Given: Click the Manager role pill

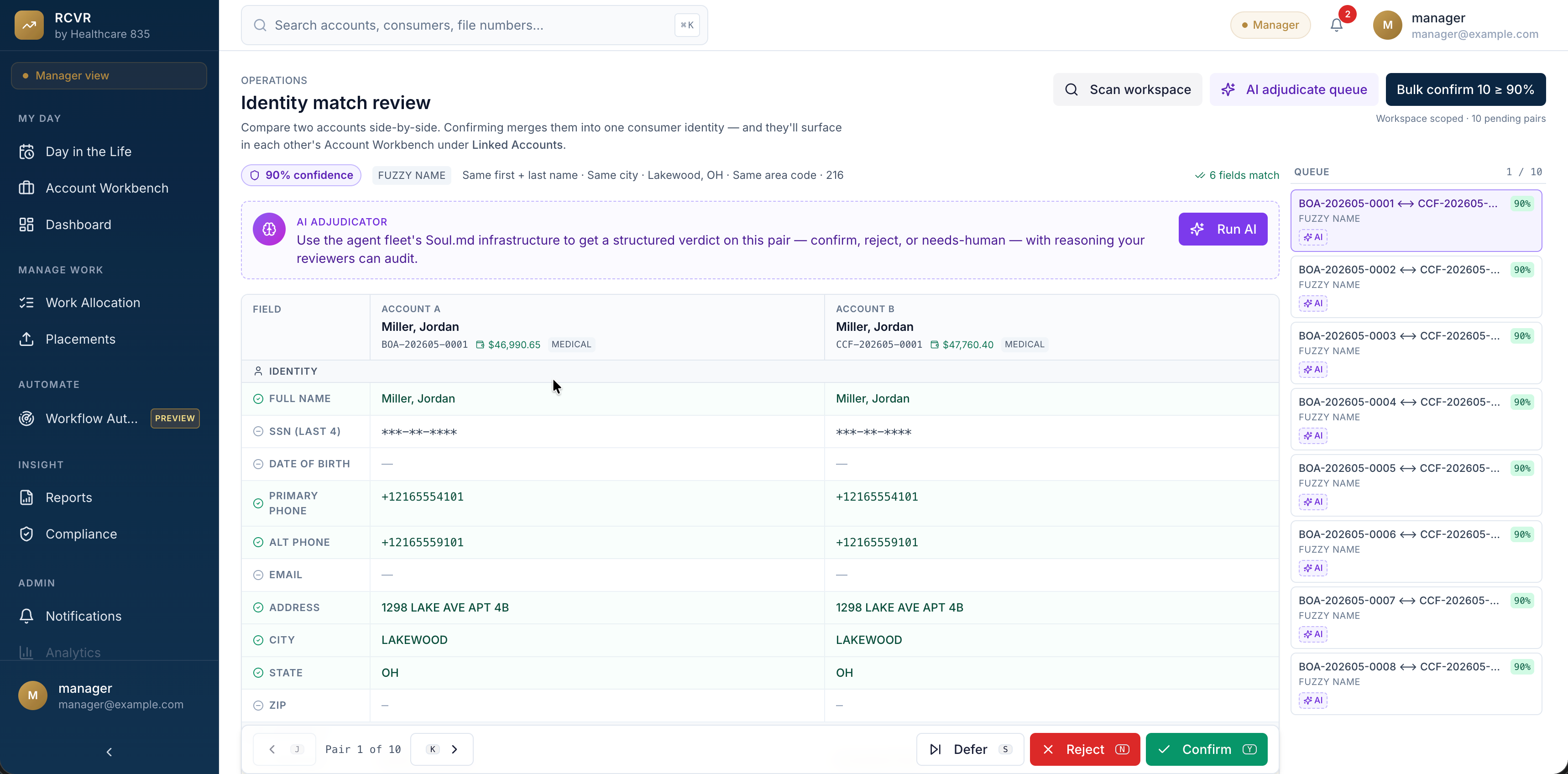Looking at the screenshot, I should (x=1270, y=25).
